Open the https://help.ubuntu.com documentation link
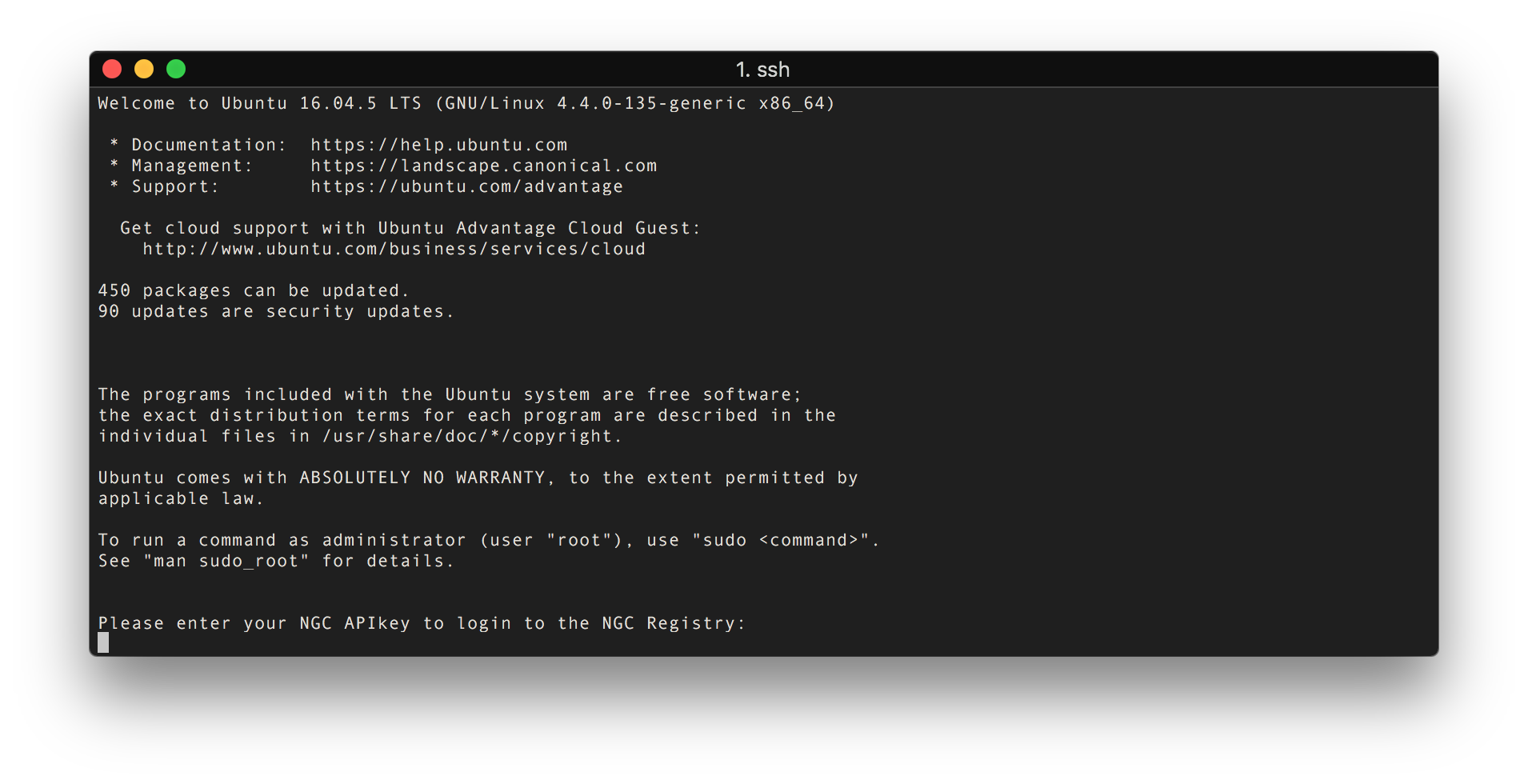 click(x=438, y=145)
